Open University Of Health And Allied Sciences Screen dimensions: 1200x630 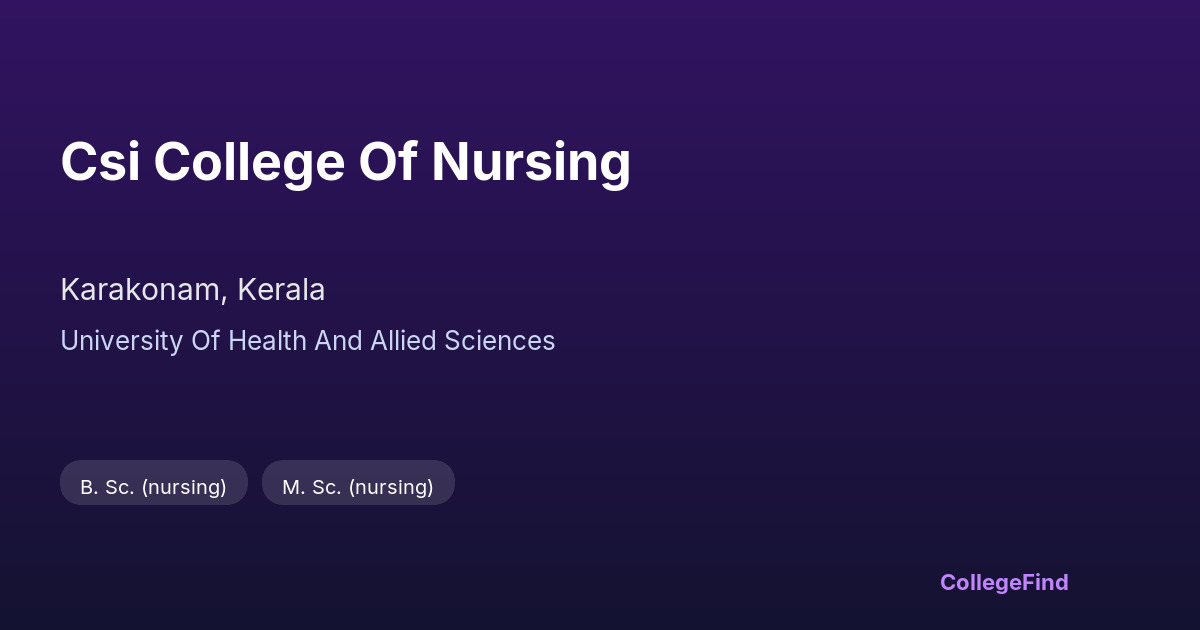pos(307,341)
